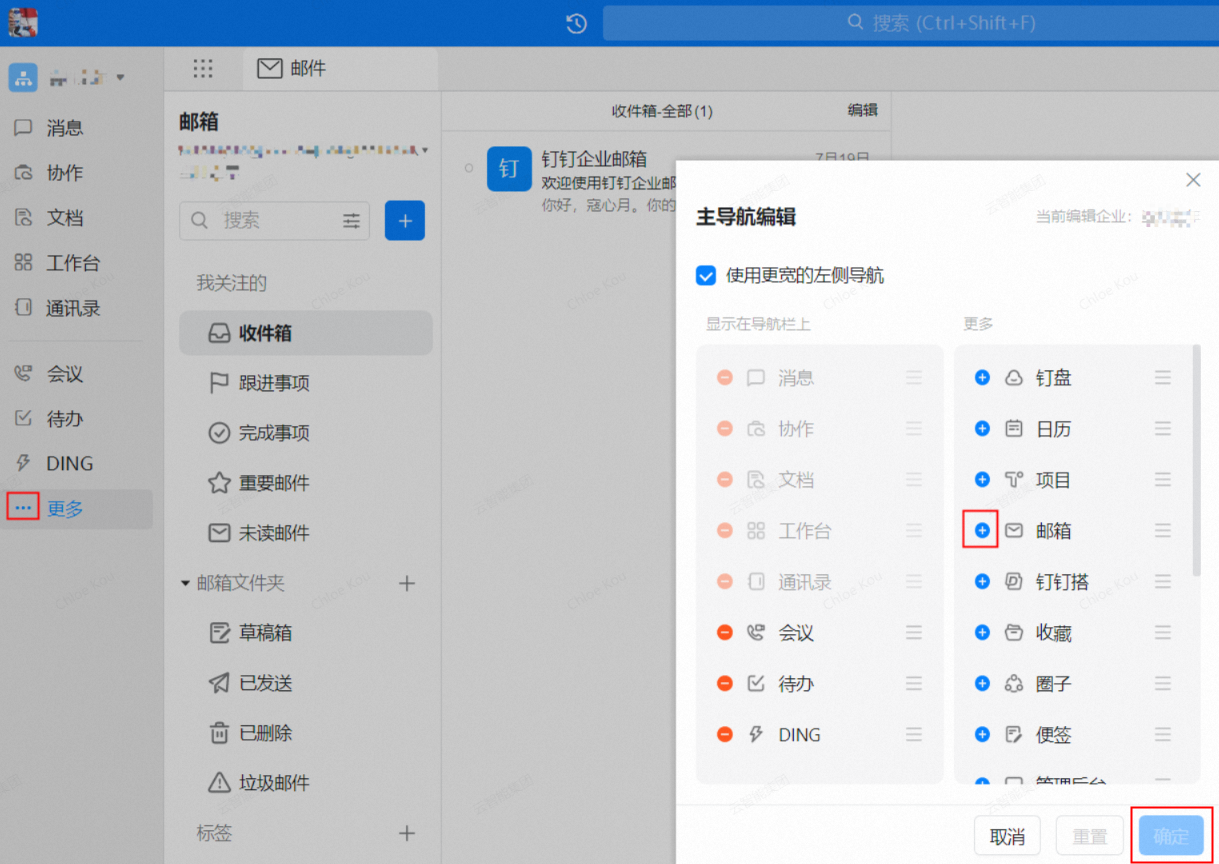Open the 已删除 folder
This screenshot has height=864, width=1219.
pyautogui.click(x=306, y=733)
